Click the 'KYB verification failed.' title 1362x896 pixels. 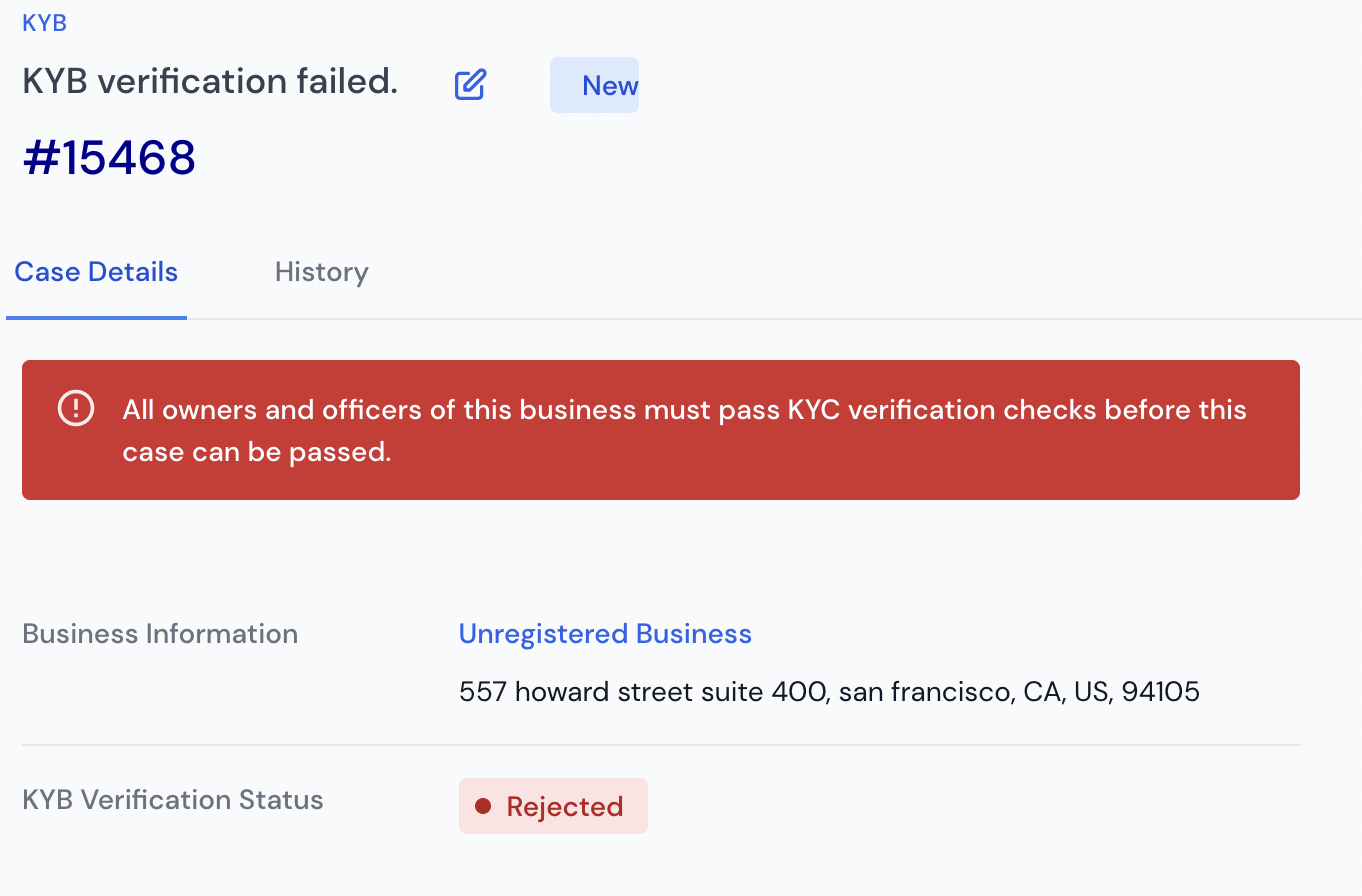pos(210,82)
